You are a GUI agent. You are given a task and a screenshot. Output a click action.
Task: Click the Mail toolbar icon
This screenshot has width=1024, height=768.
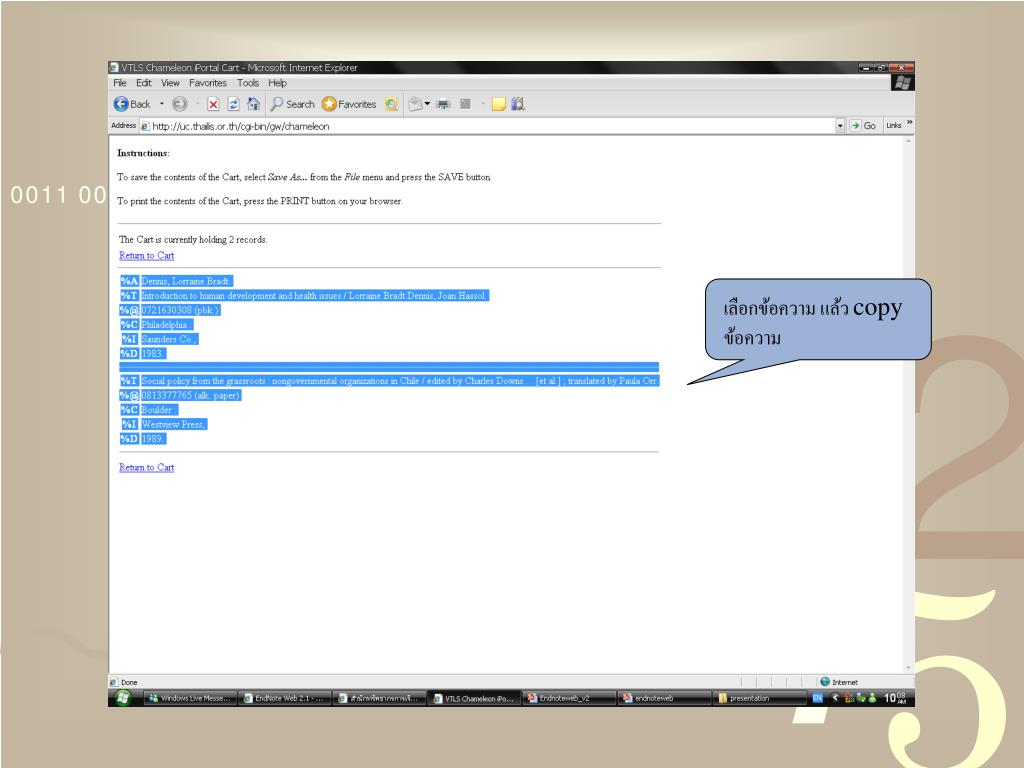[415, 104]
